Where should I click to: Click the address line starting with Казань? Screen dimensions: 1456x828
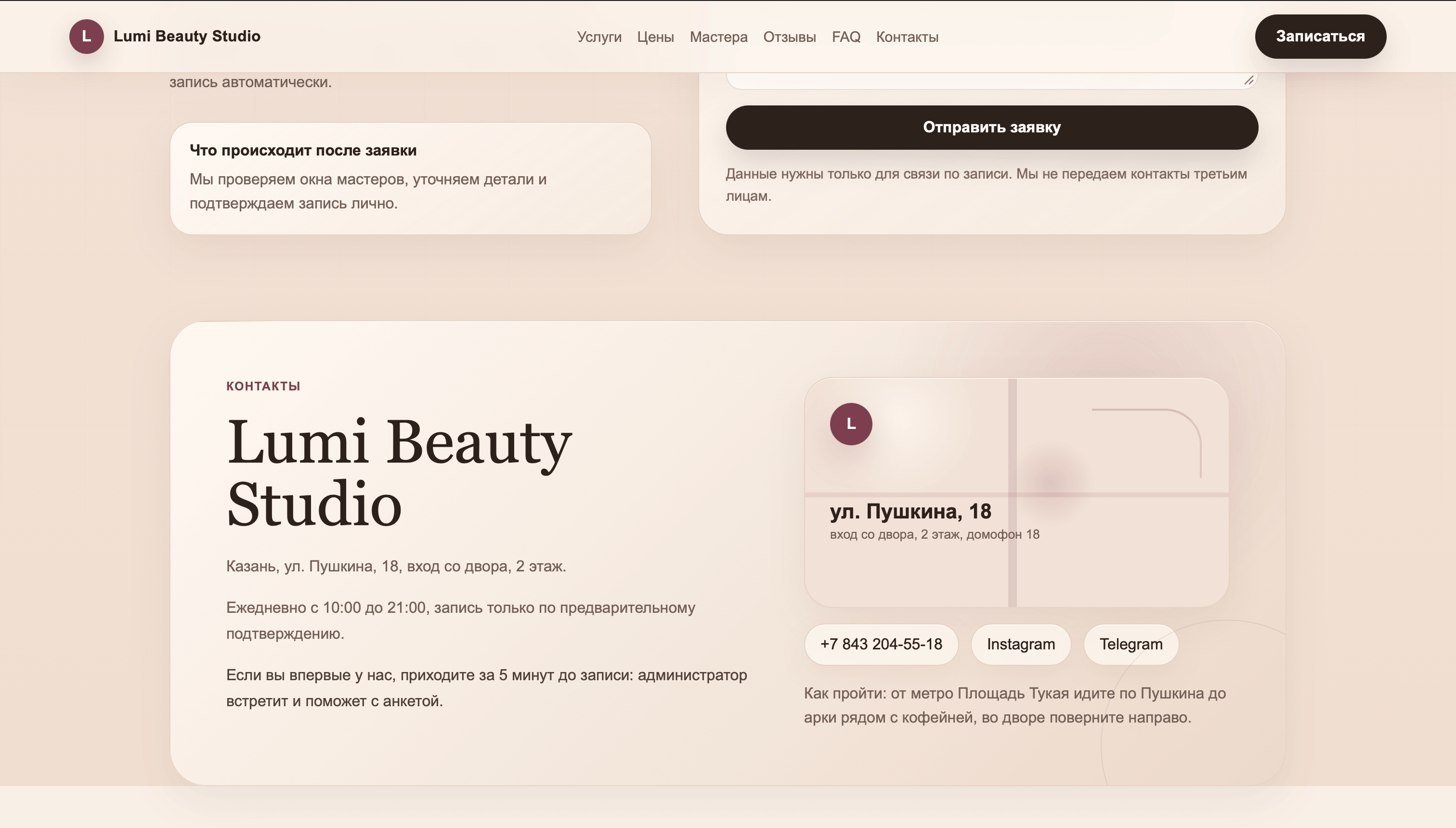396,567
